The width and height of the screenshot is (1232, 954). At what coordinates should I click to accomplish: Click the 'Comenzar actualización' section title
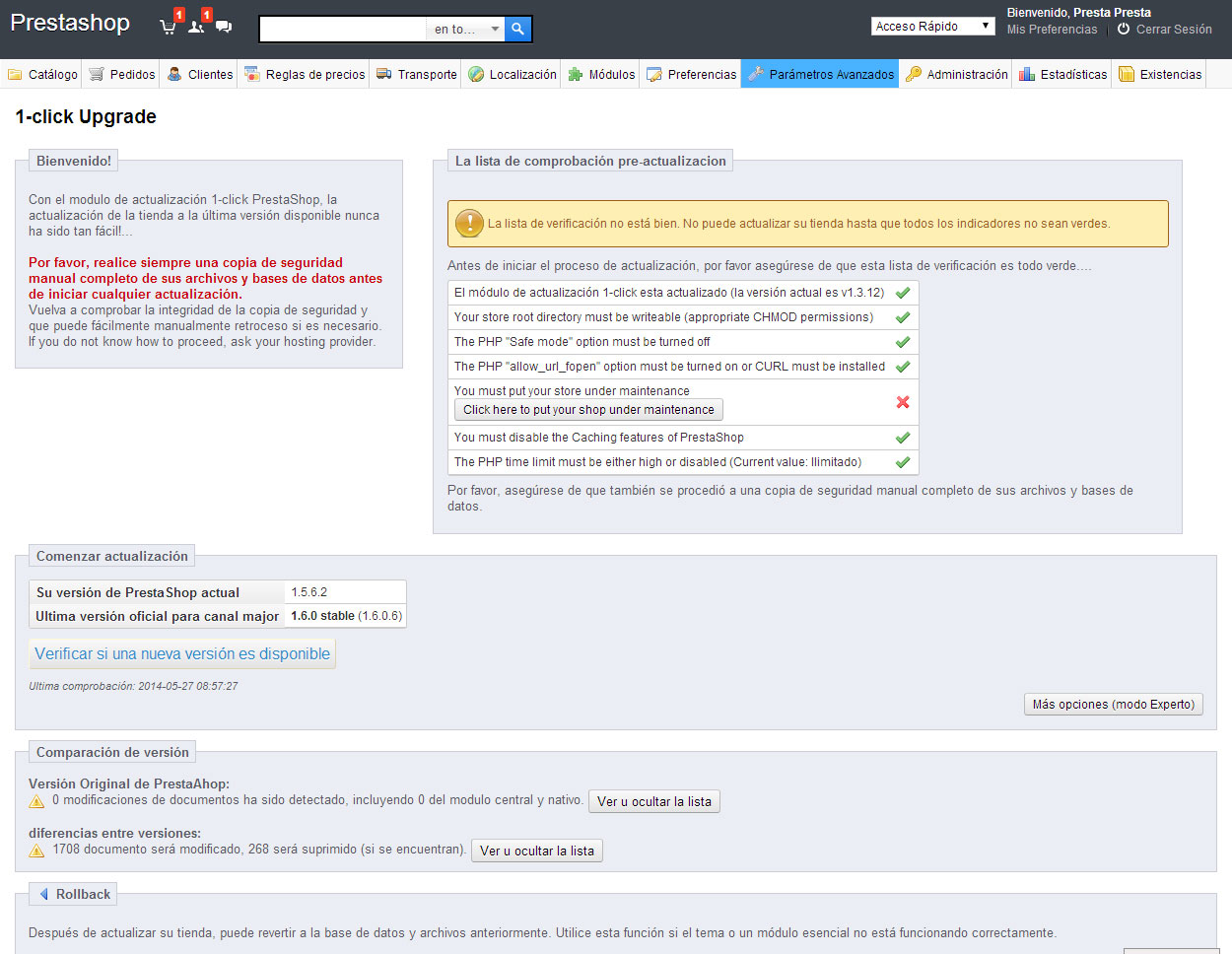(x=112, y=556)
